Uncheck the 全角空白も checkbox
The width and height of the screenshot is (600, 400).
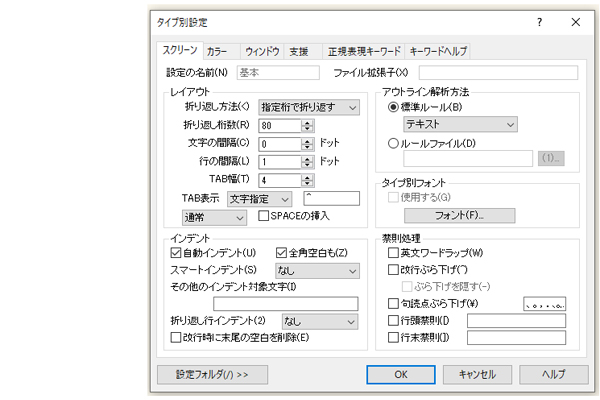pos(281,252)
